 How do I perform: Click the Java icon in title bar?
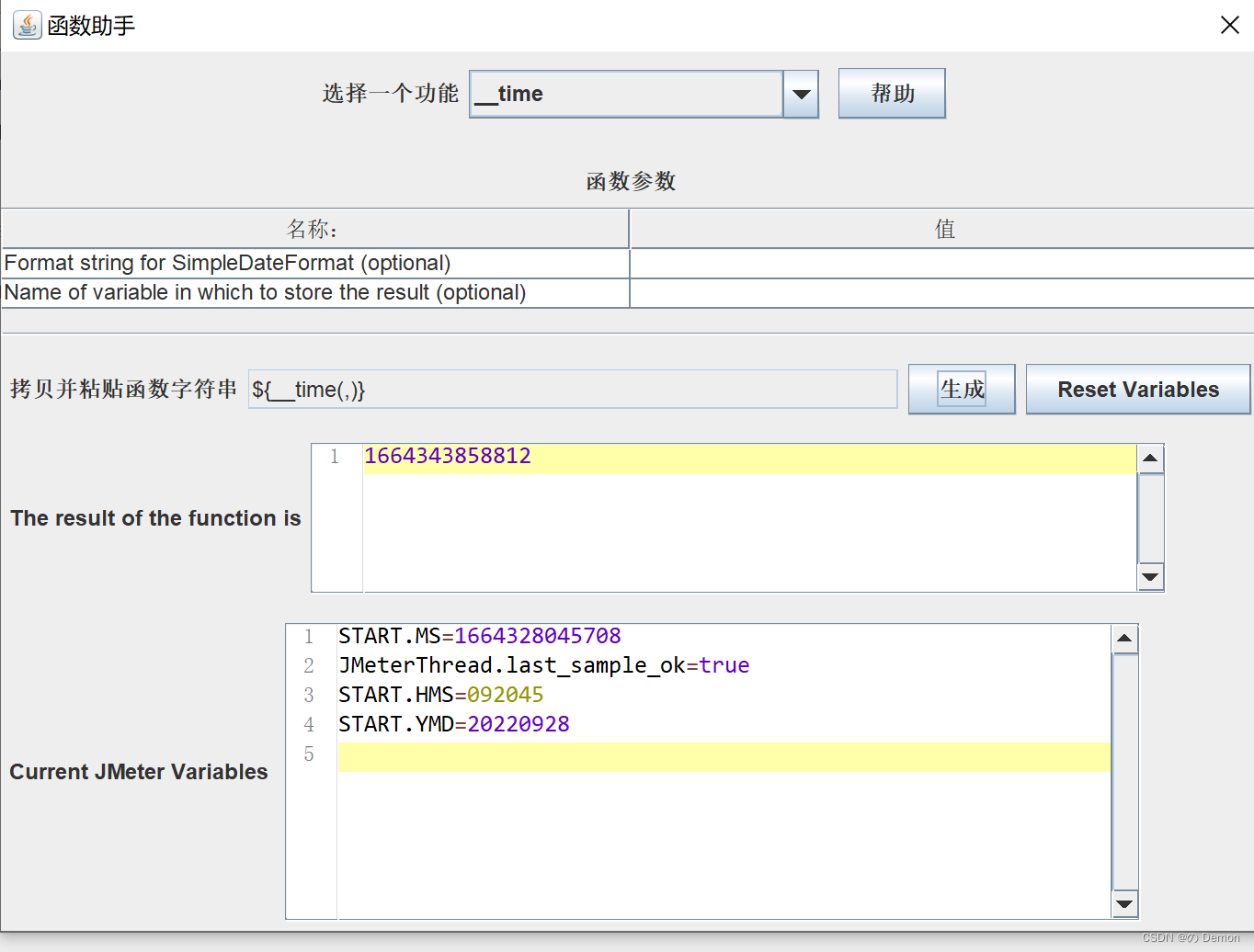click(x=27, y=25)
